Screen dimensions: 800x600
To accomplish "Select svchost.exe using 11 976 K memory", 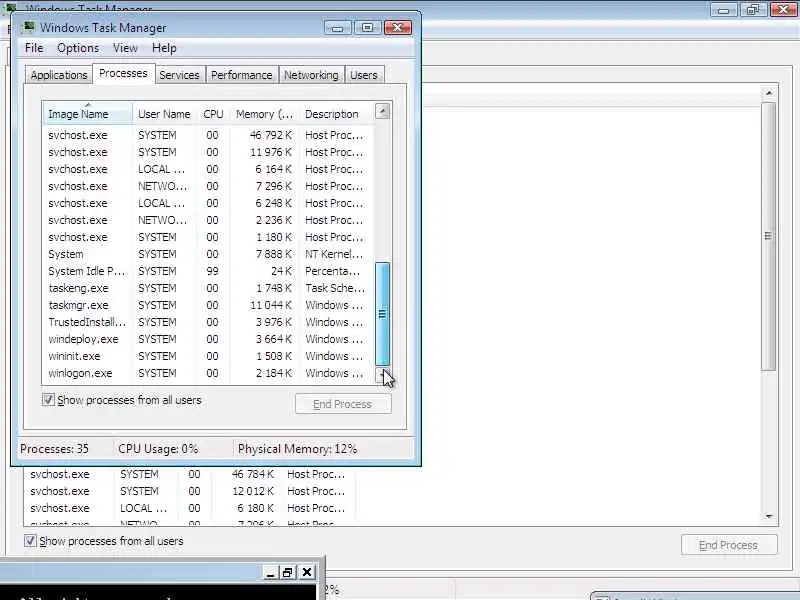I will point(208,152).
